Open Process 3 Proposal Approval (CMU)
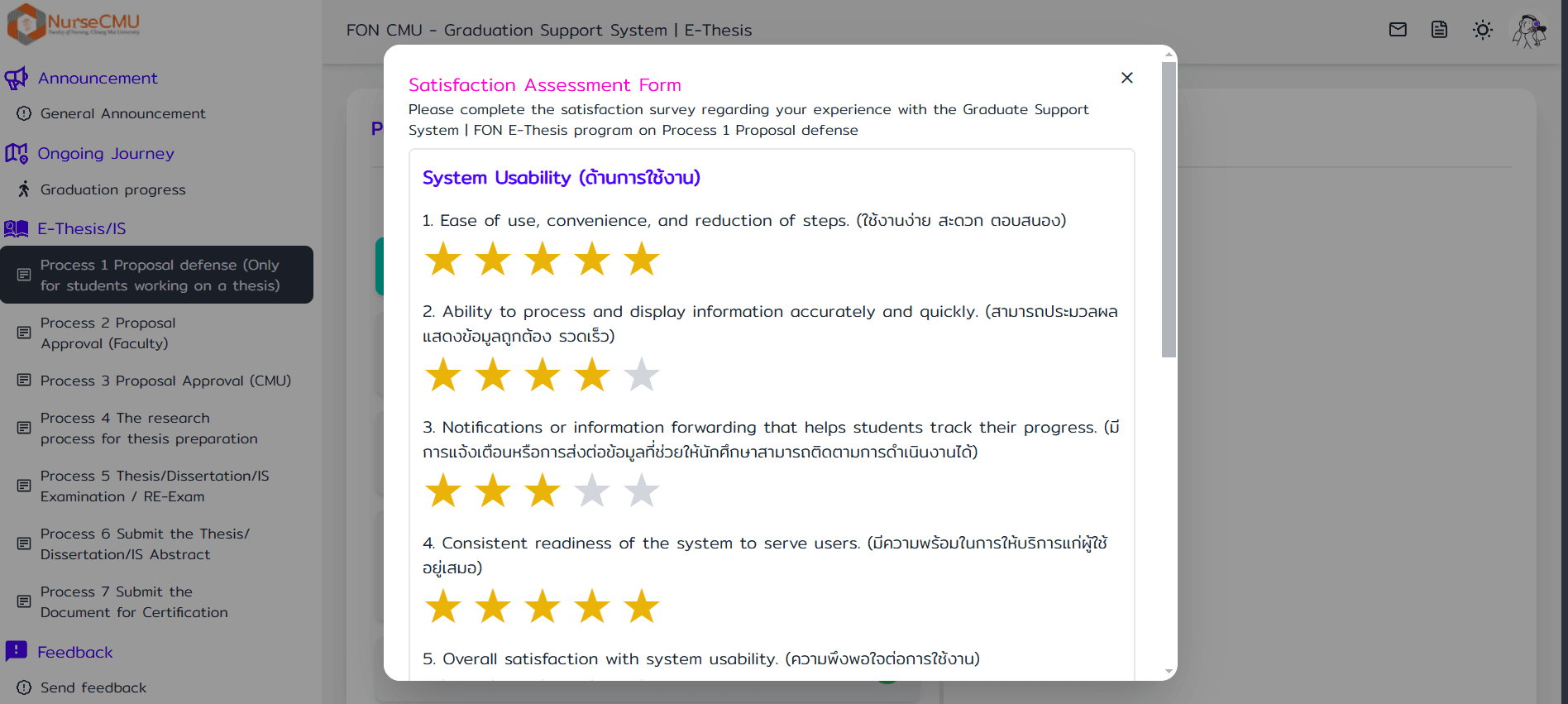 [x=165, y=381]
